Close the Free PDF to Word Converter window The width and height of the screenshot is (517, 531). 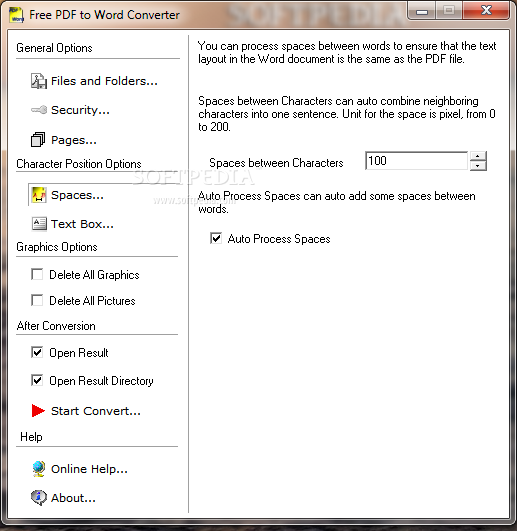(x=486, y=10)
